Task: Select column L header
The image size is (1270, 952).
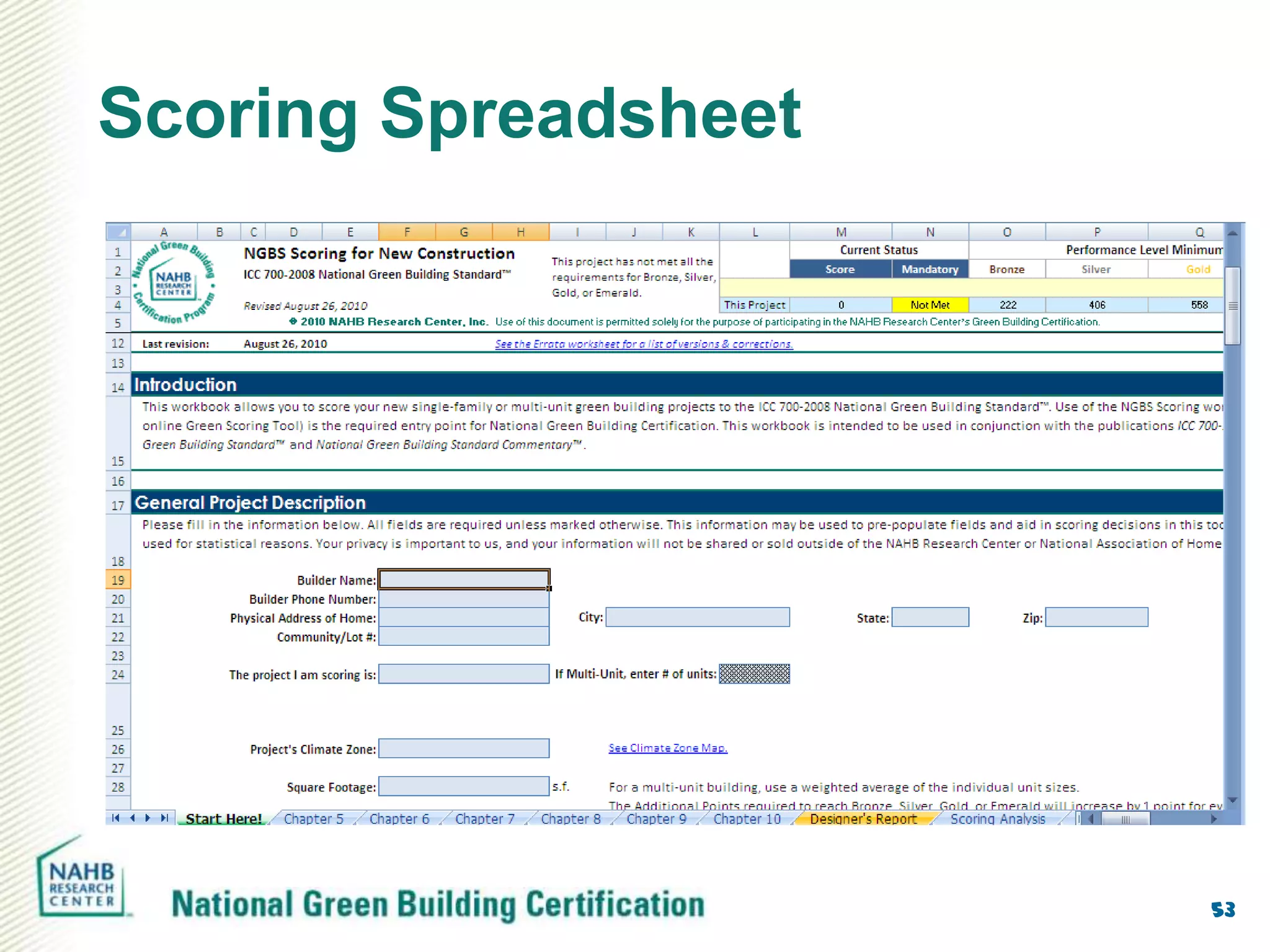Action: pyautogui.click(x=755, y=232)
